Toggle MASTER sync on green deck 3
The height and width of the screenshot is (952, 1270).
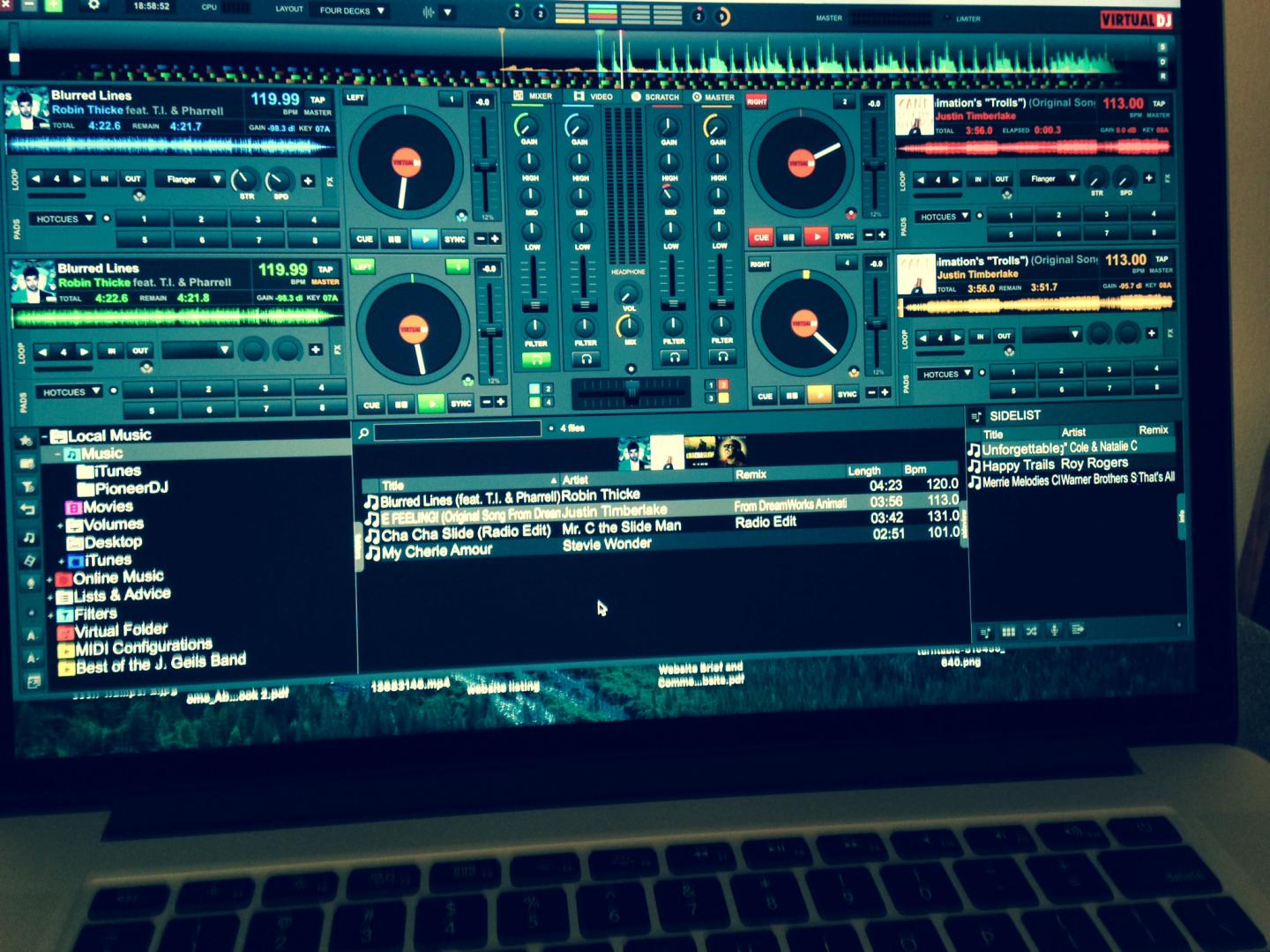pyautogui.click(x=325, y=282)
